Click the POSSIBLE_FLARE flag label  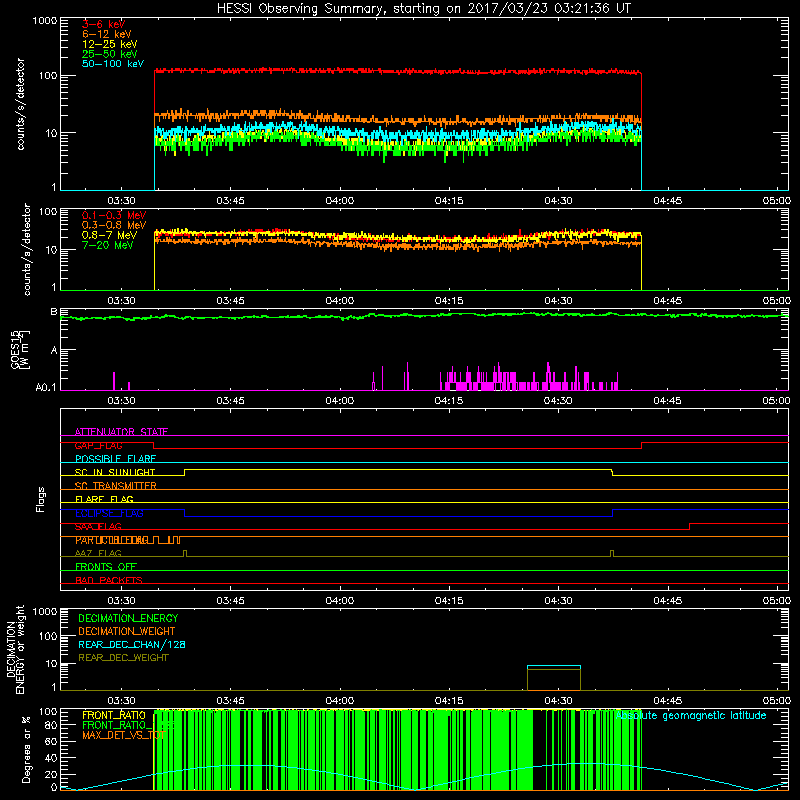click(115, 459)
